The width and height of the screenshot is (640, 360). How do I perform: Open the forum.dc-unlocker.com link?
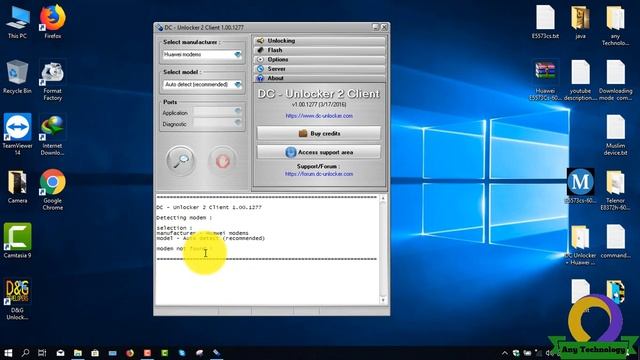pos(319,174)
